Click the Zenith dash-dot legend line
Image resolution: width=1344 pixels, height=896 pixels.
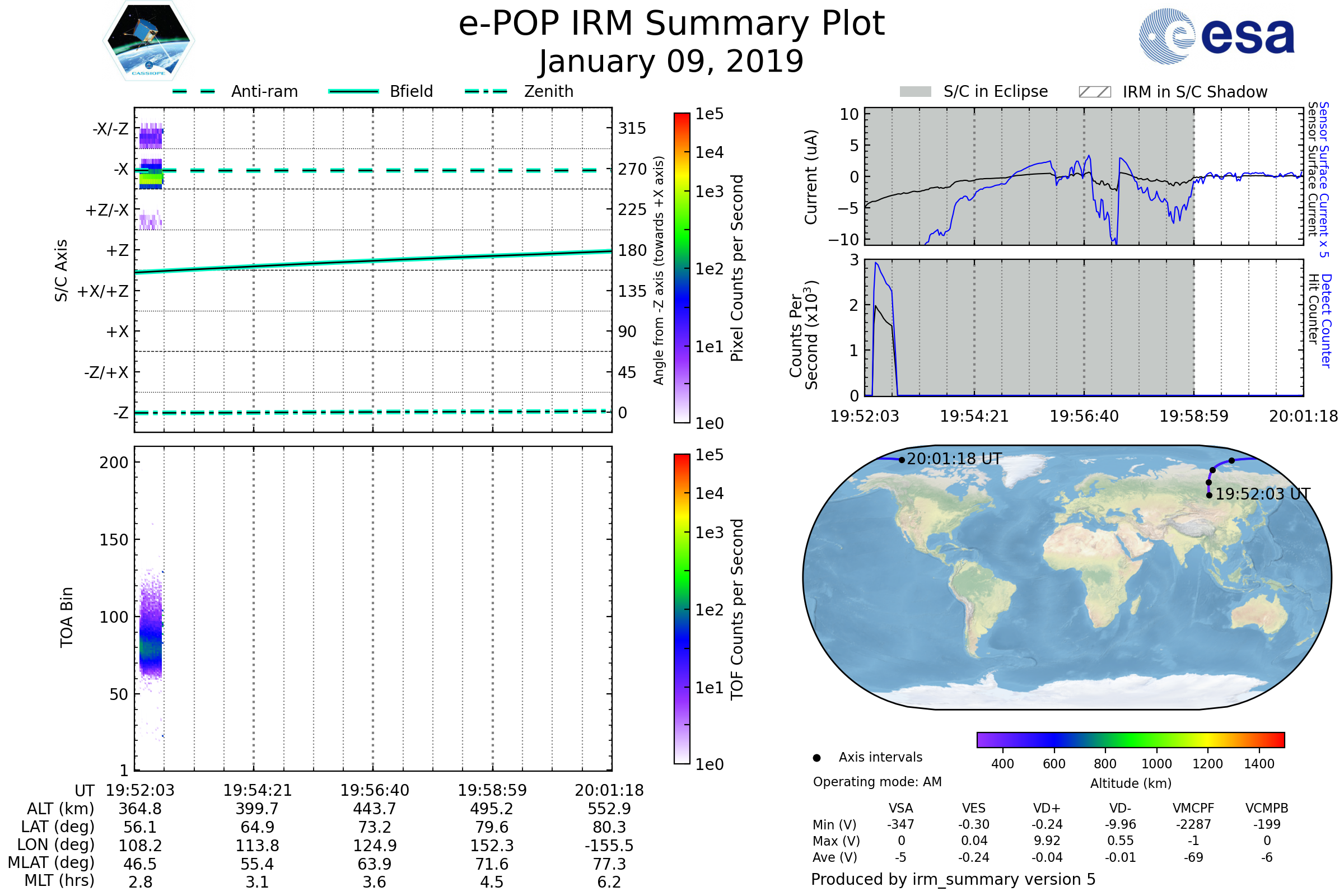486,91
